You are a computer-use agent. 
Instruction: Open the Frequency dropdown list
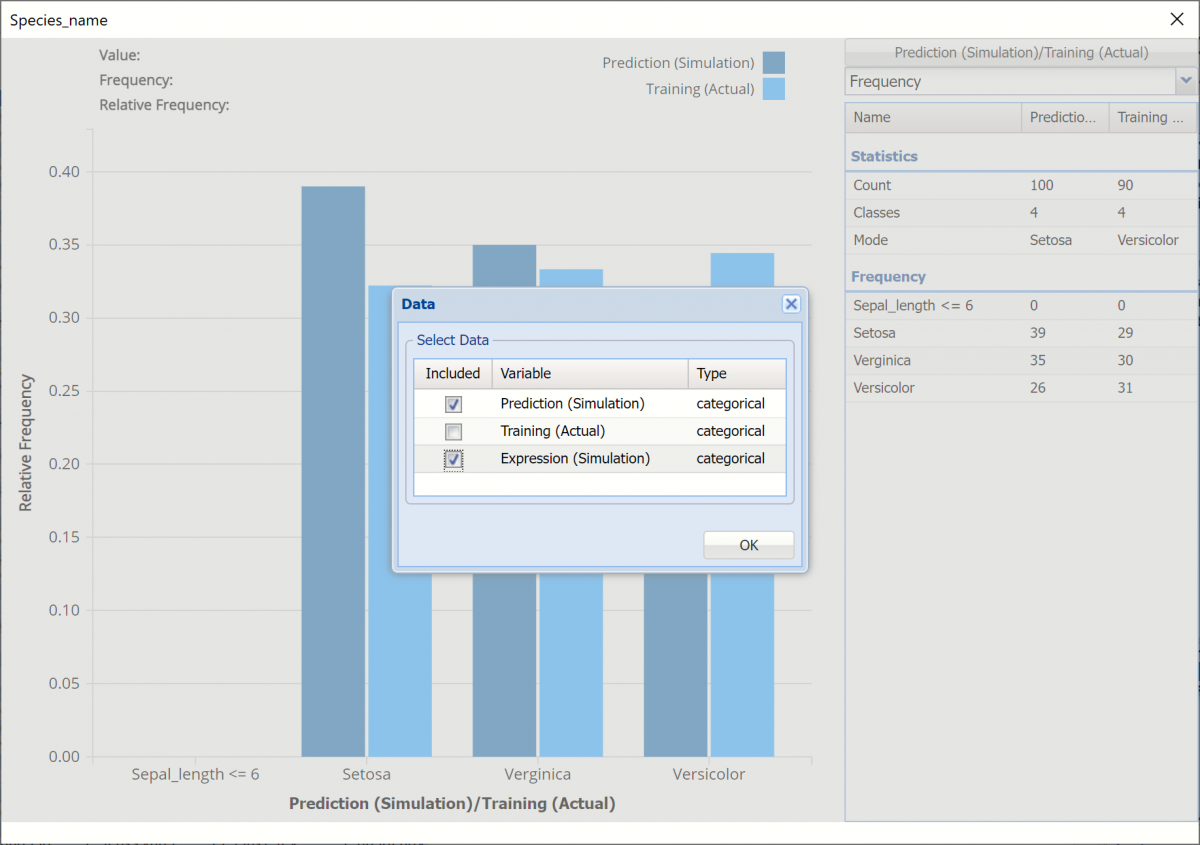[1010, 82]
